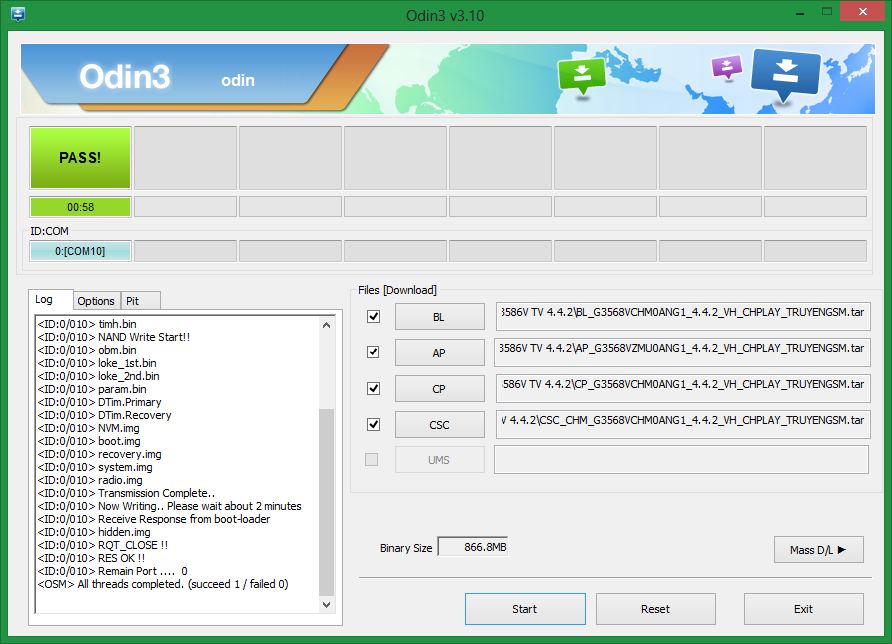
Task: Click the 'Now Writing.. Please wait' log line
Action: point(170,506)
